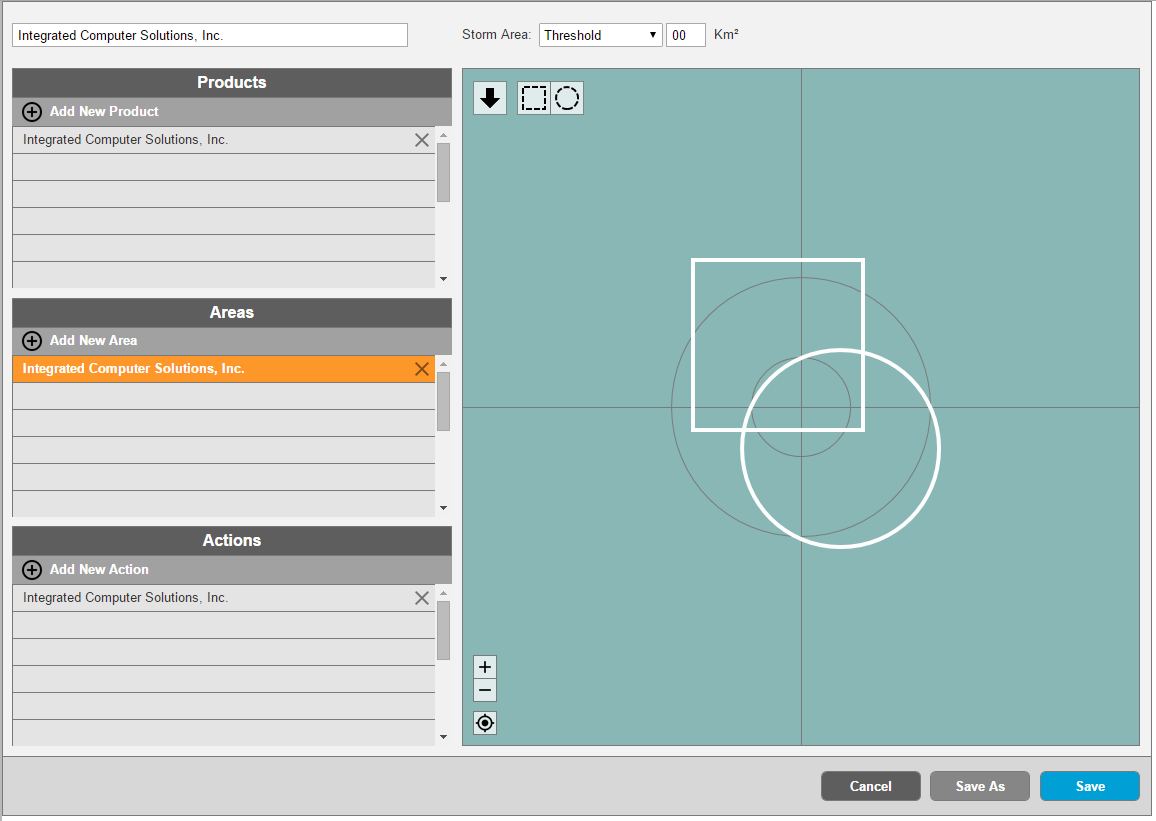The height and width of the screenshot is (821, 1156).
Task: Click the storm area Km² value field
Action: tap(686, 35)
